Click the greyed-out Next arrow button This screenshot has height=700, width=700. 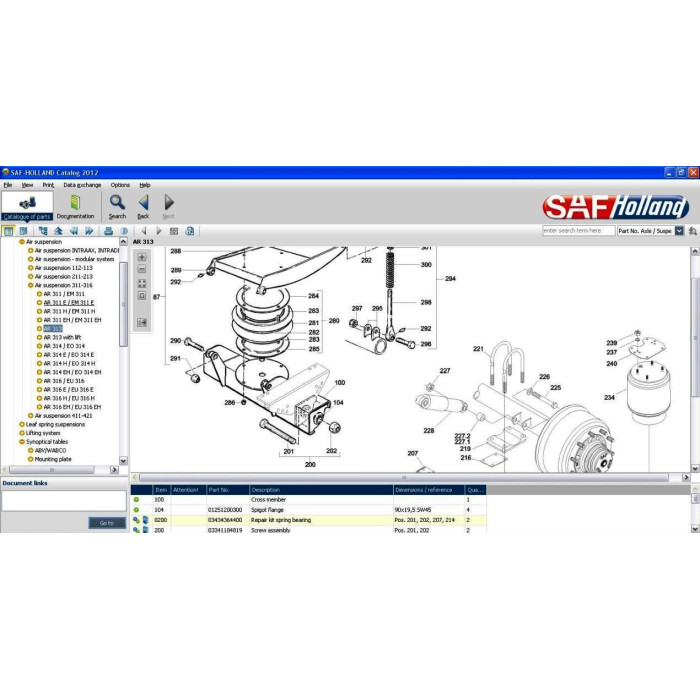[x=168, y=206]
